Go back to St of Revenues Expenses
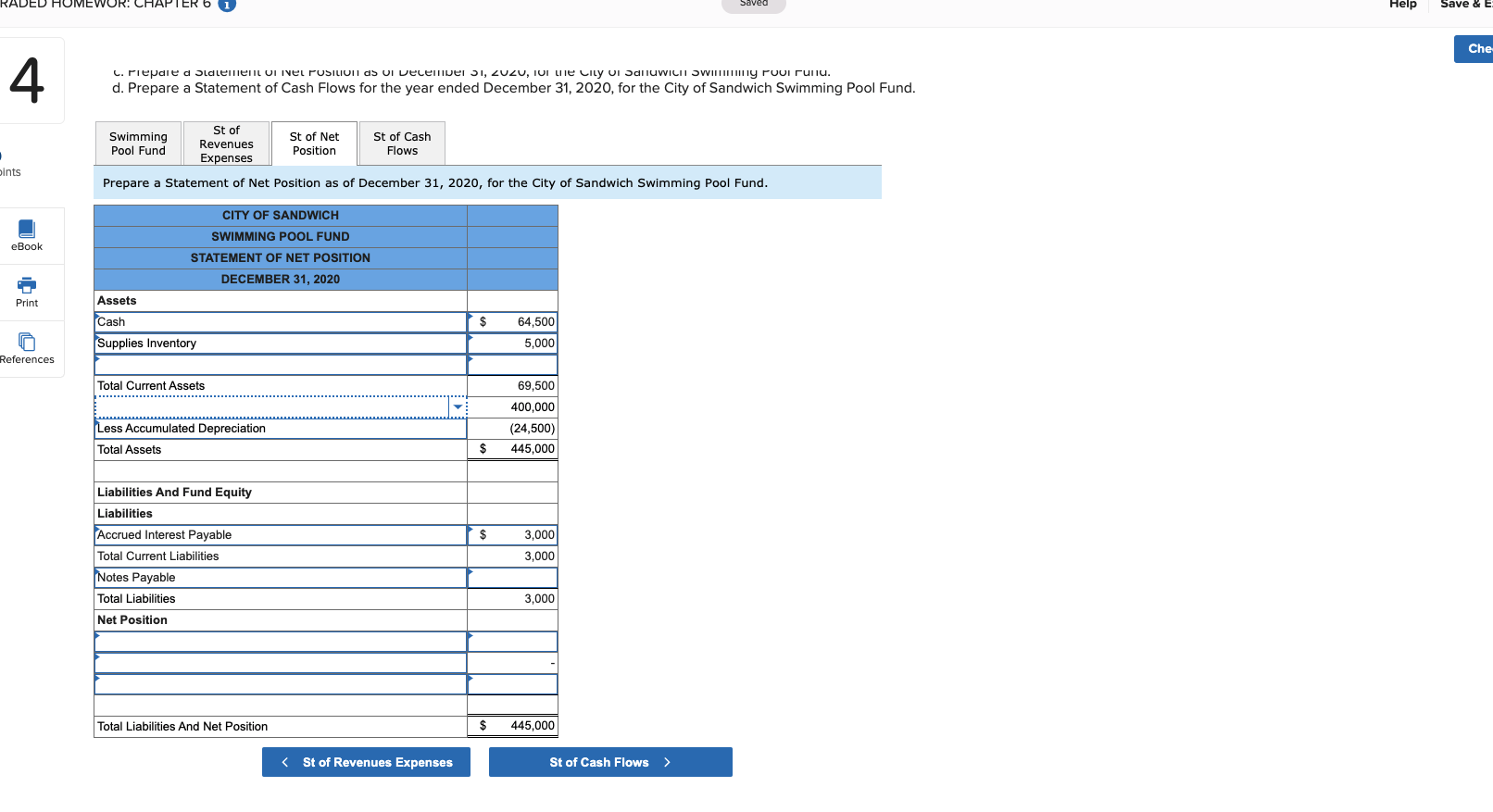 [366, 762]
